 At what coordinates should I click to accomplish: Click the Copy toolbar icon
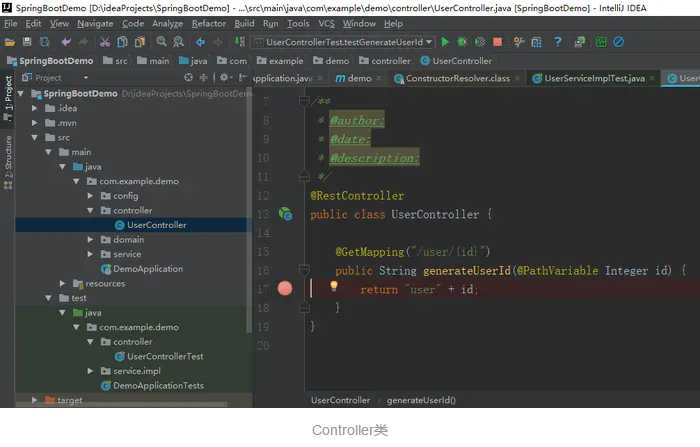tap(122, 42)
